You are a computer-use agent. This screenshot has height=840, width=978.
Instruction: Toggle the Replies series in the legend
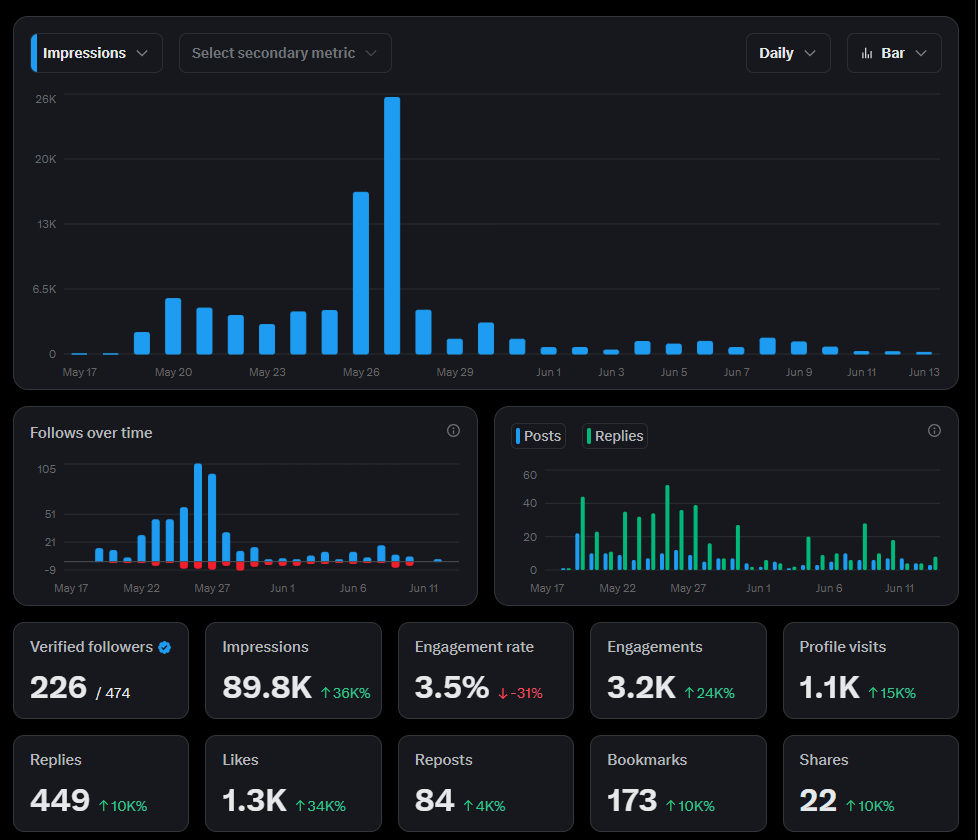614,436
